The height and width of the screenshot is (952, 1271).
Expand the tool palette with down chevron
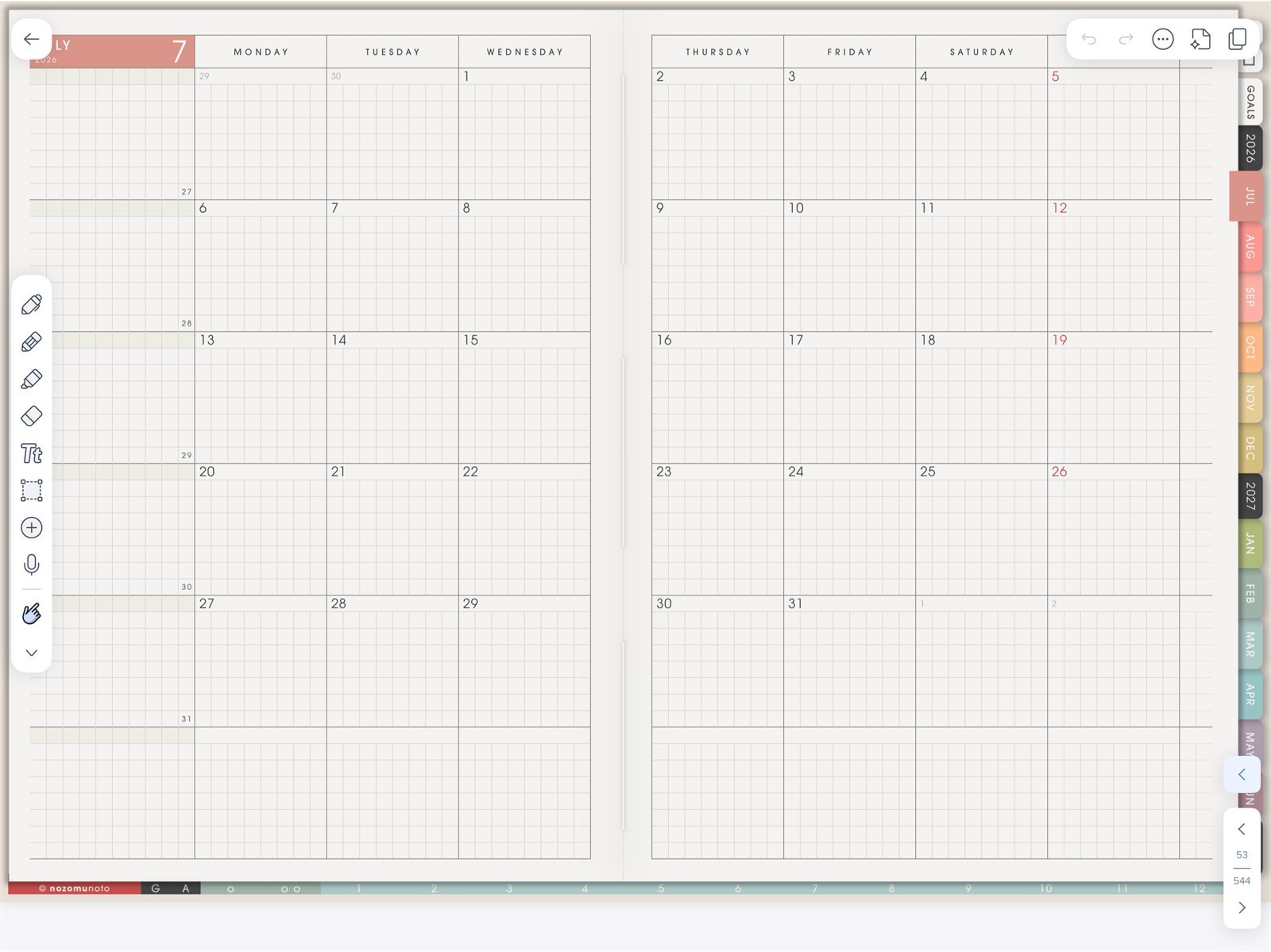click(32, 653)
